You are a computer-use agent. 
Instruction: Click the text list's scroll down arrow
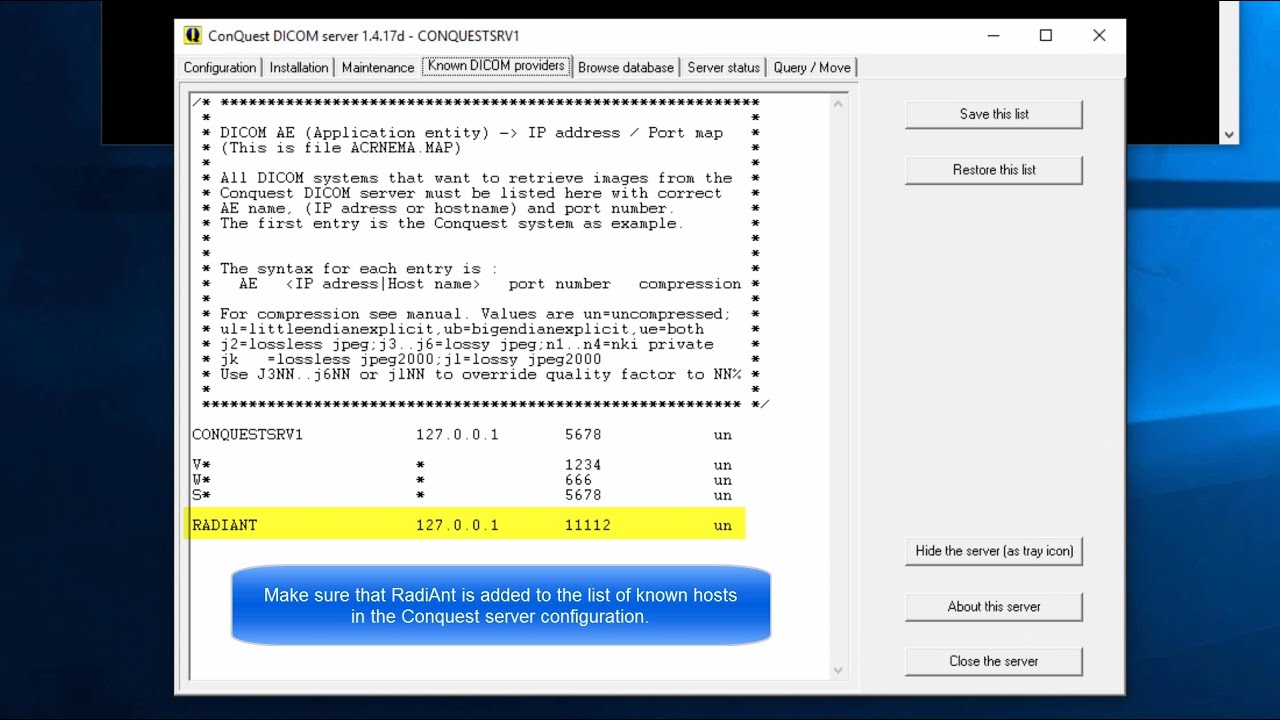(x=838, y=670)
